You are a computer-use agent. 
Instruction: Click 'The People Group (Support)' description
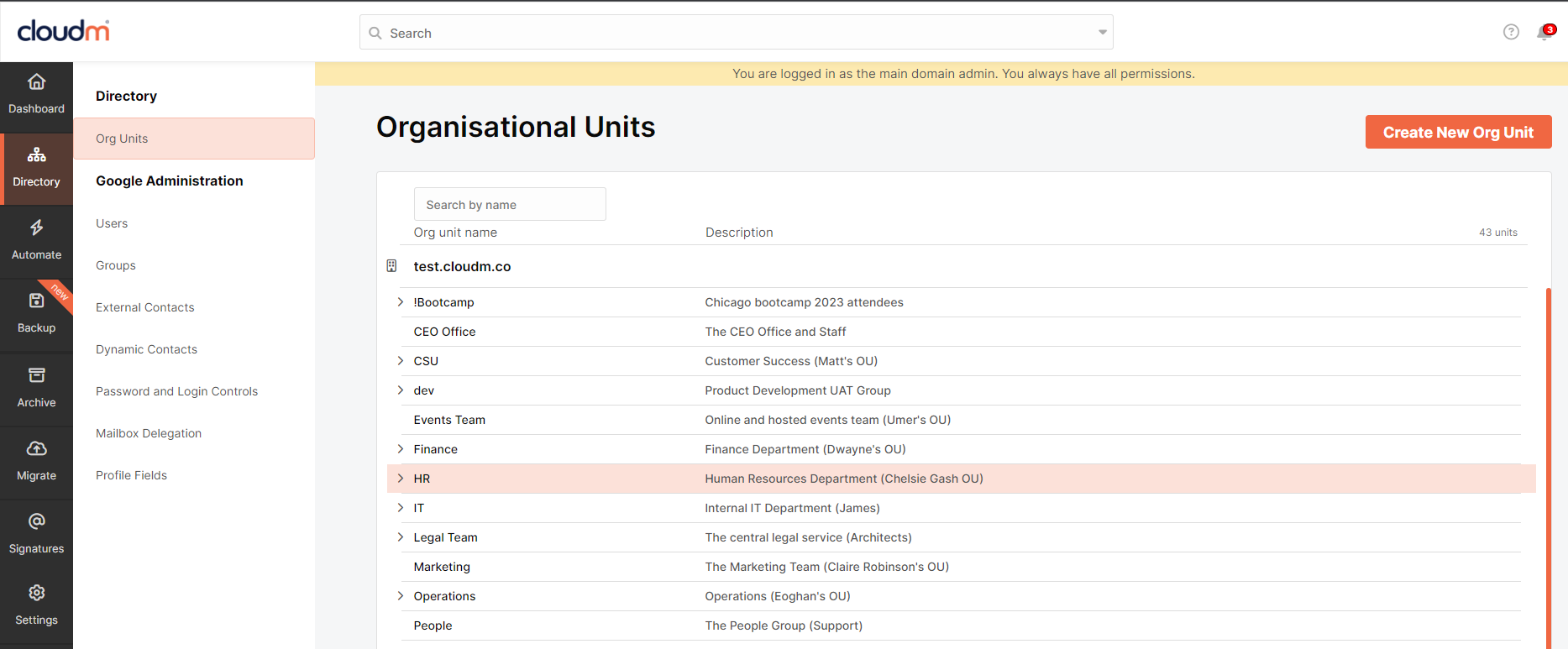coord(784,625)
